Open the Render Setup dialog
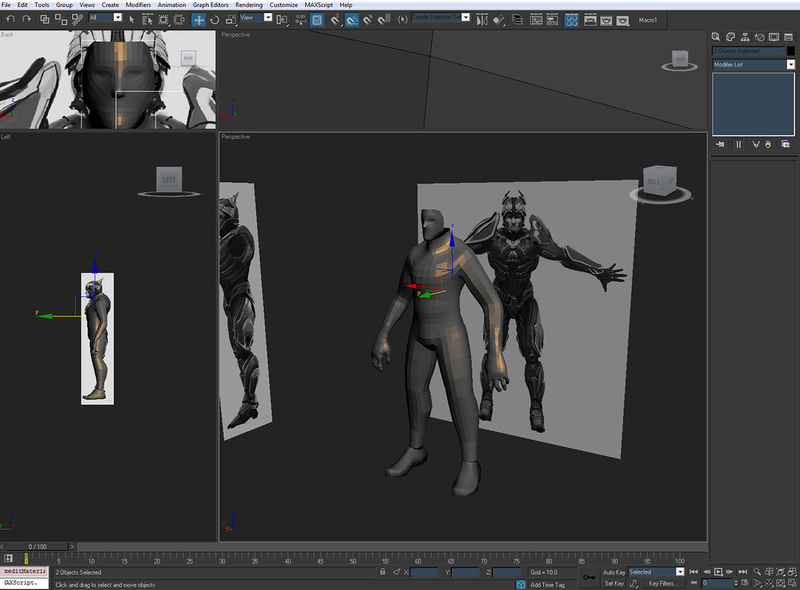 tap(590, 19)
